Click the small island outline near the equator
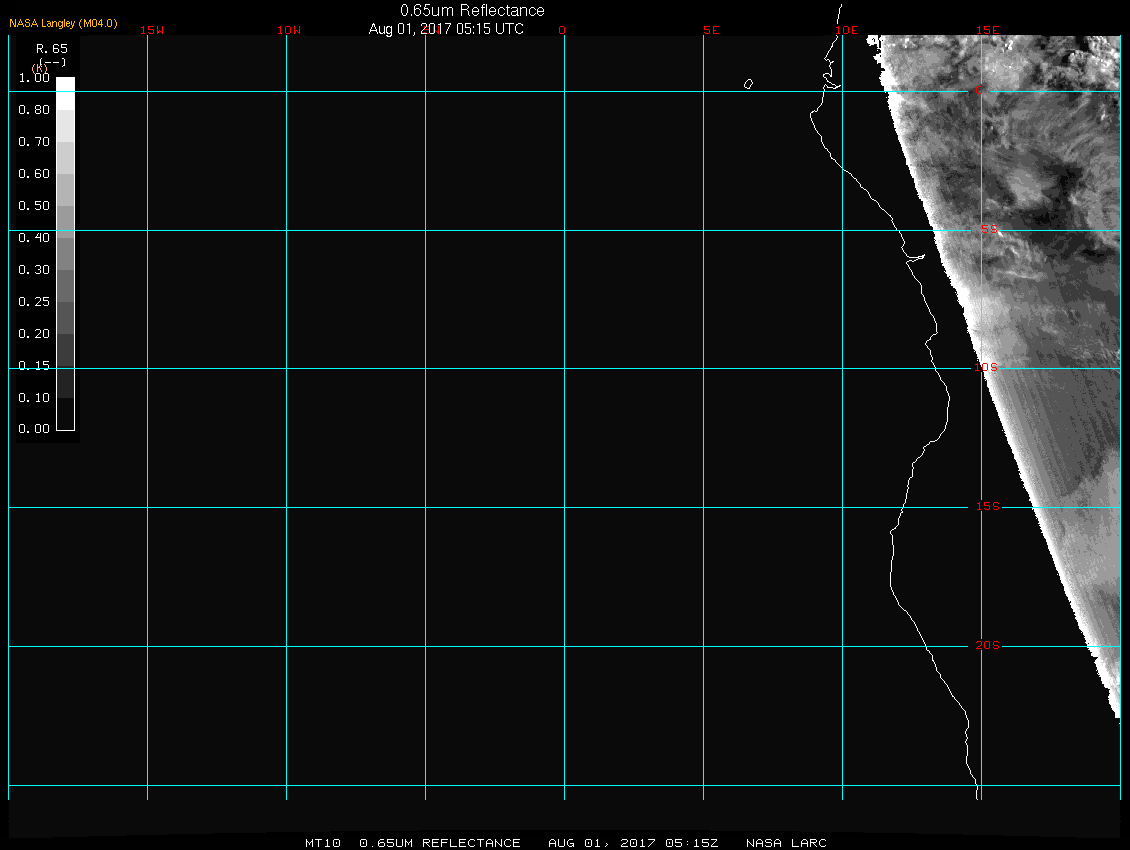This screenshot has width=1130, height=850. pos(748,84)
